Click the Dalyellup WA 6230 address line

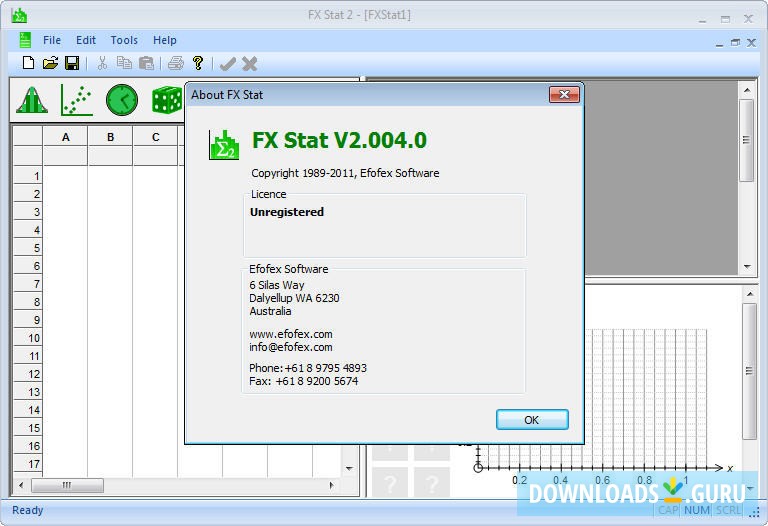[x=294, y=298]
